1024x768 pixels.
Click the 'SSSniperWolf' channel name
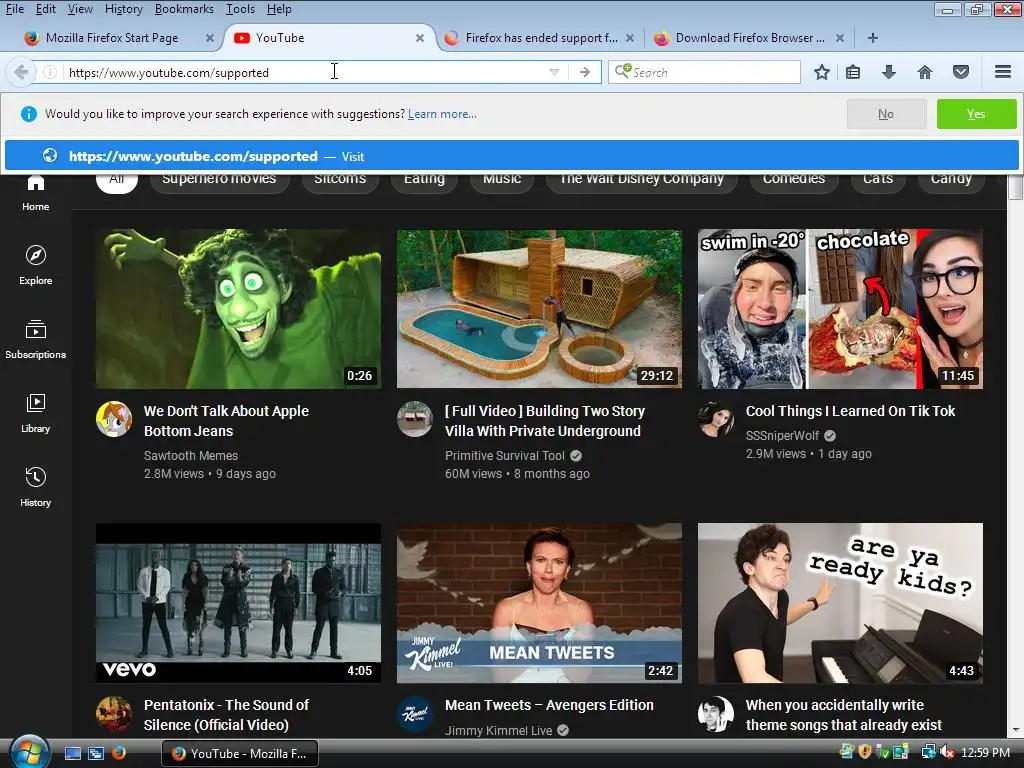[x=782, y=436]
